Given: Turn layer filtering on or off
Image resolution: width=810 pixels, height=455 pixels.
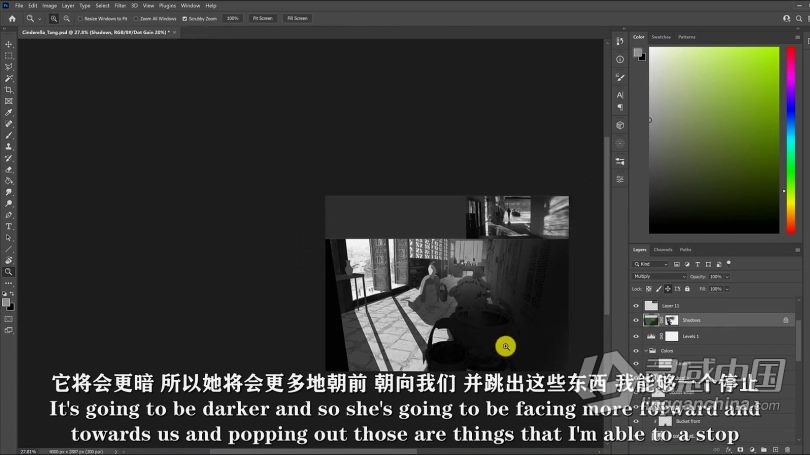Looking at the screenshot, I should tap(729, 263).
